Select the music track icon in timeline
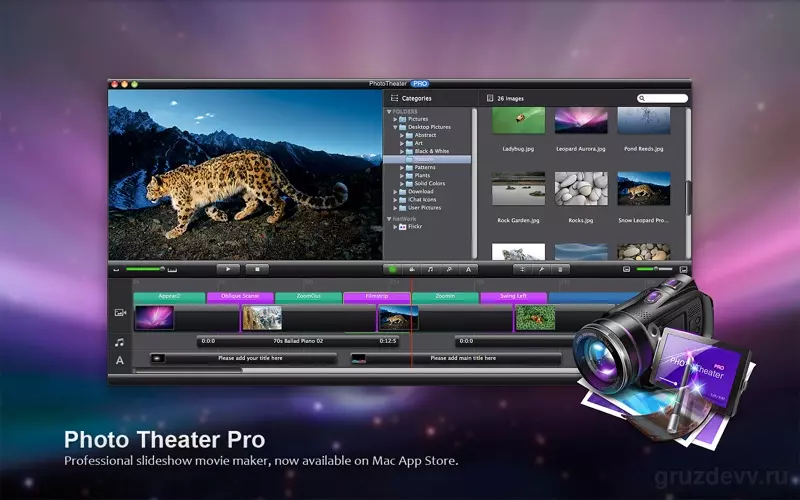Image resolution: width=800 pixels, height=500 pixels. tap(120, 342)
